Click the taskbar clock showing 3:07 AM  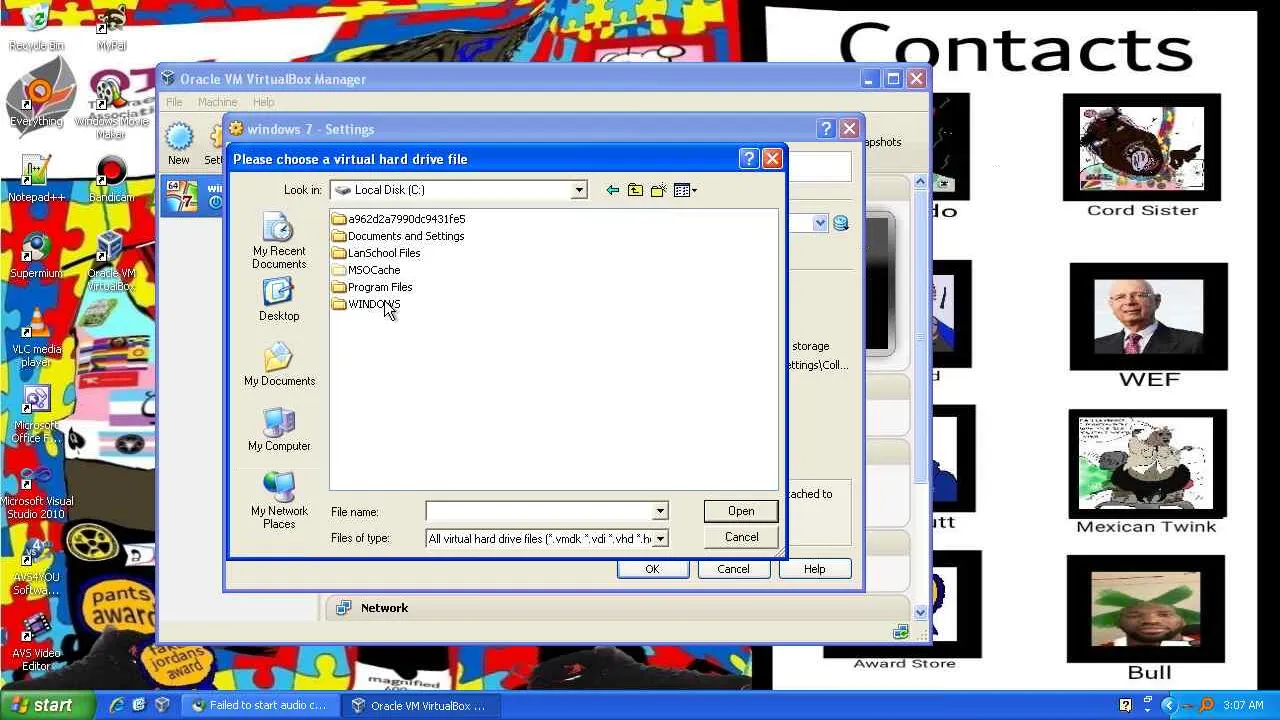click(x=1243, y=705)
